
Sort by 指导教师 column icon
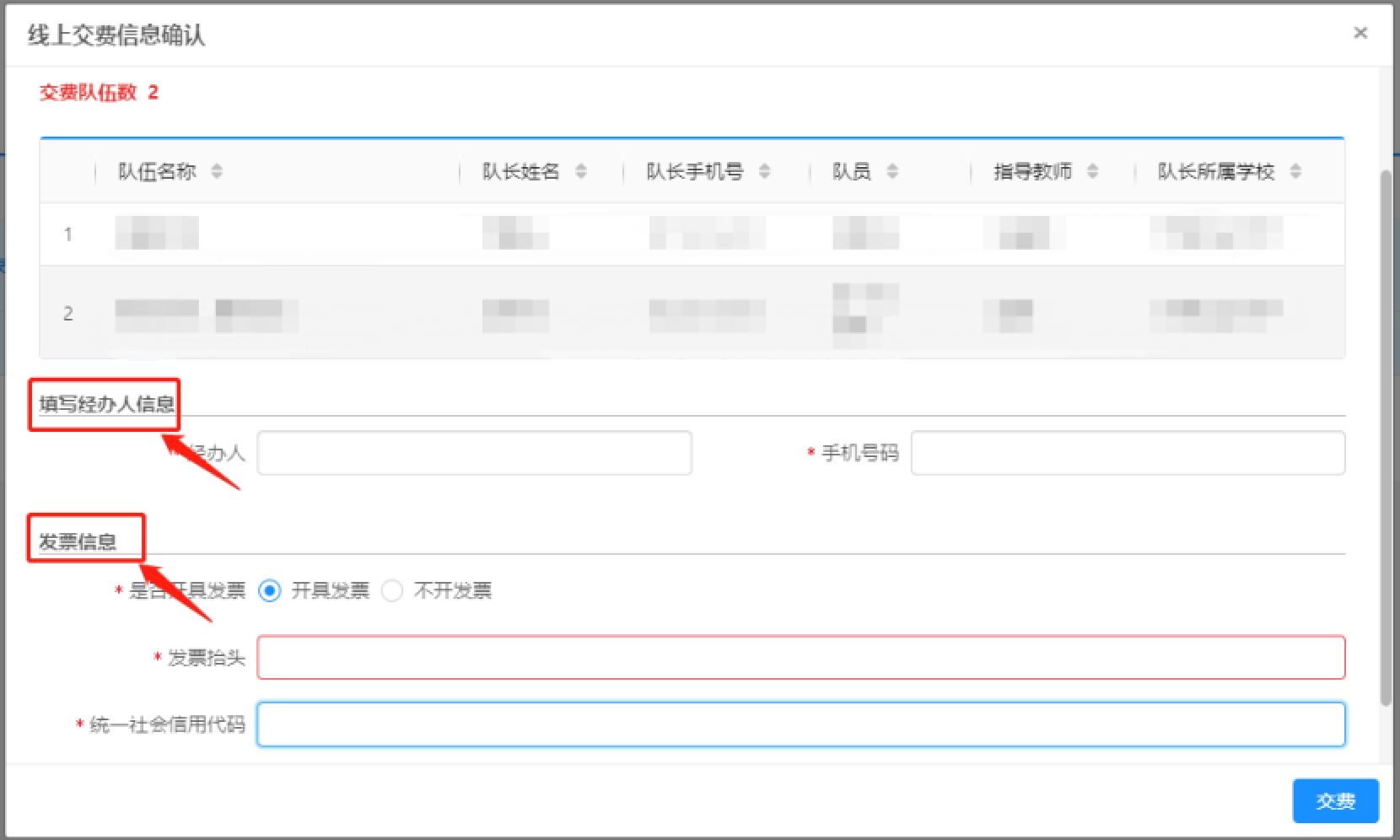tap(1092, 171)
